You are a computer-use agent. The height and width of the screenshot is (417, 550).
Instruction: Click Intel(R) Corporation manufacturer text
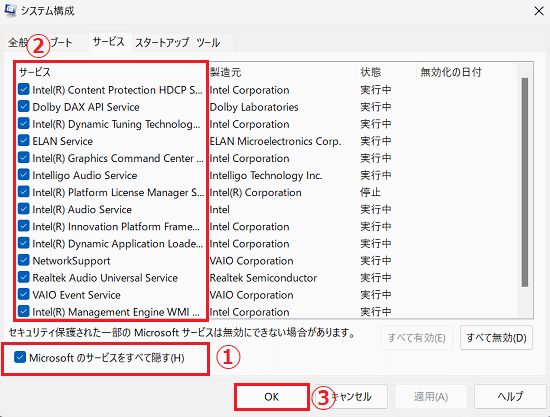pyautogui.click(x=256, y=193)
